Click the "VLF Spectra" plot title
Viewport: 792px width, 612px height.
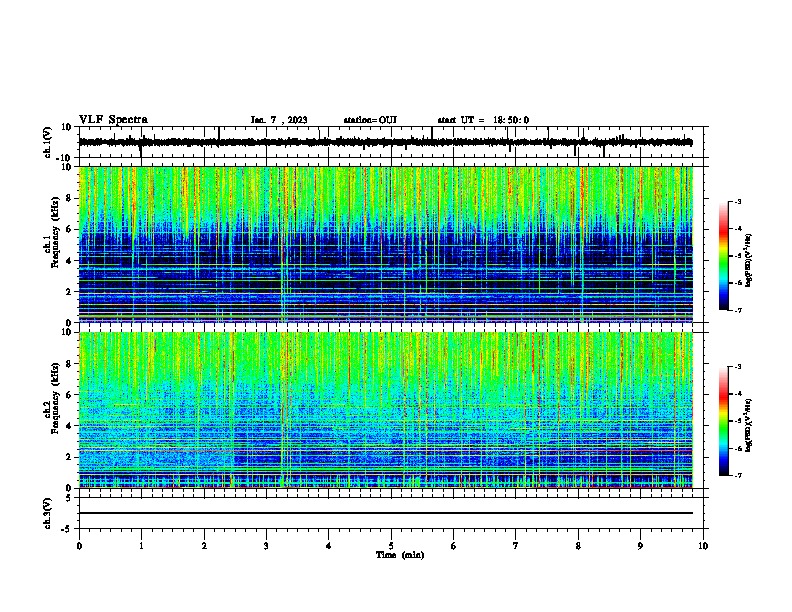113,119
